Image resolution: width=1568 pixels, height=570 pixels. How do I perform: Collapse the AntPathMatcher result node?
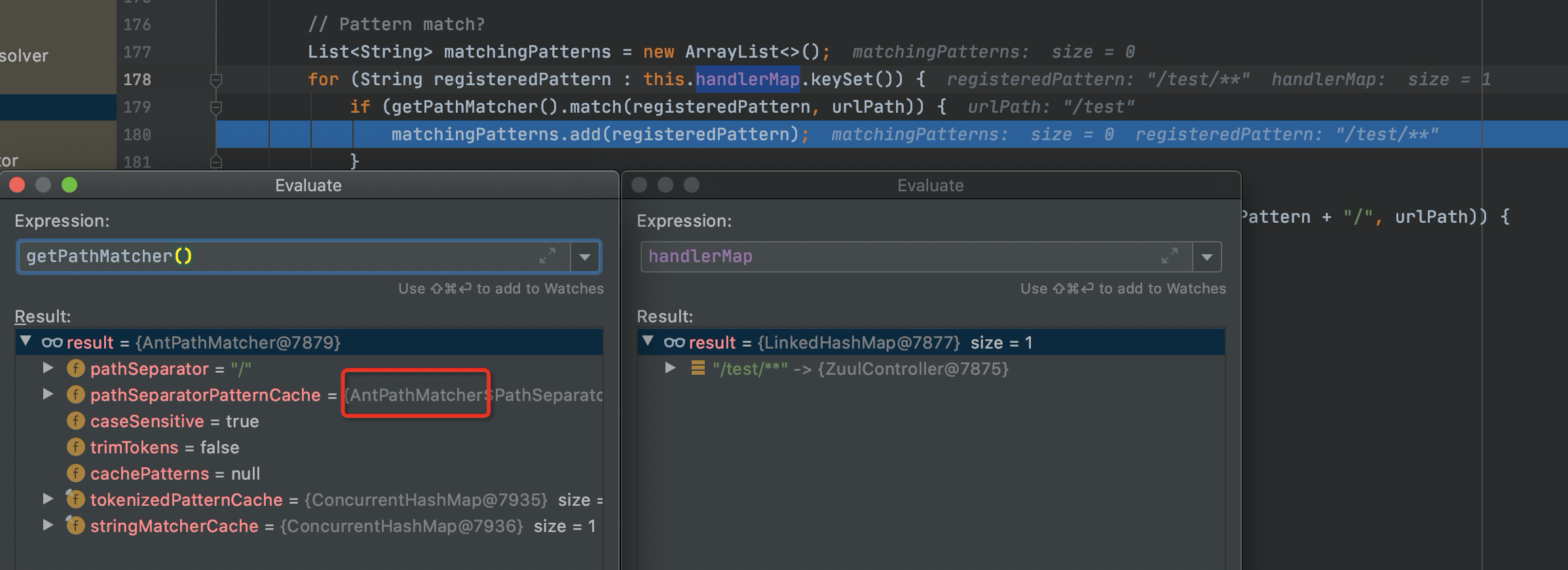[x=26, y=341]
